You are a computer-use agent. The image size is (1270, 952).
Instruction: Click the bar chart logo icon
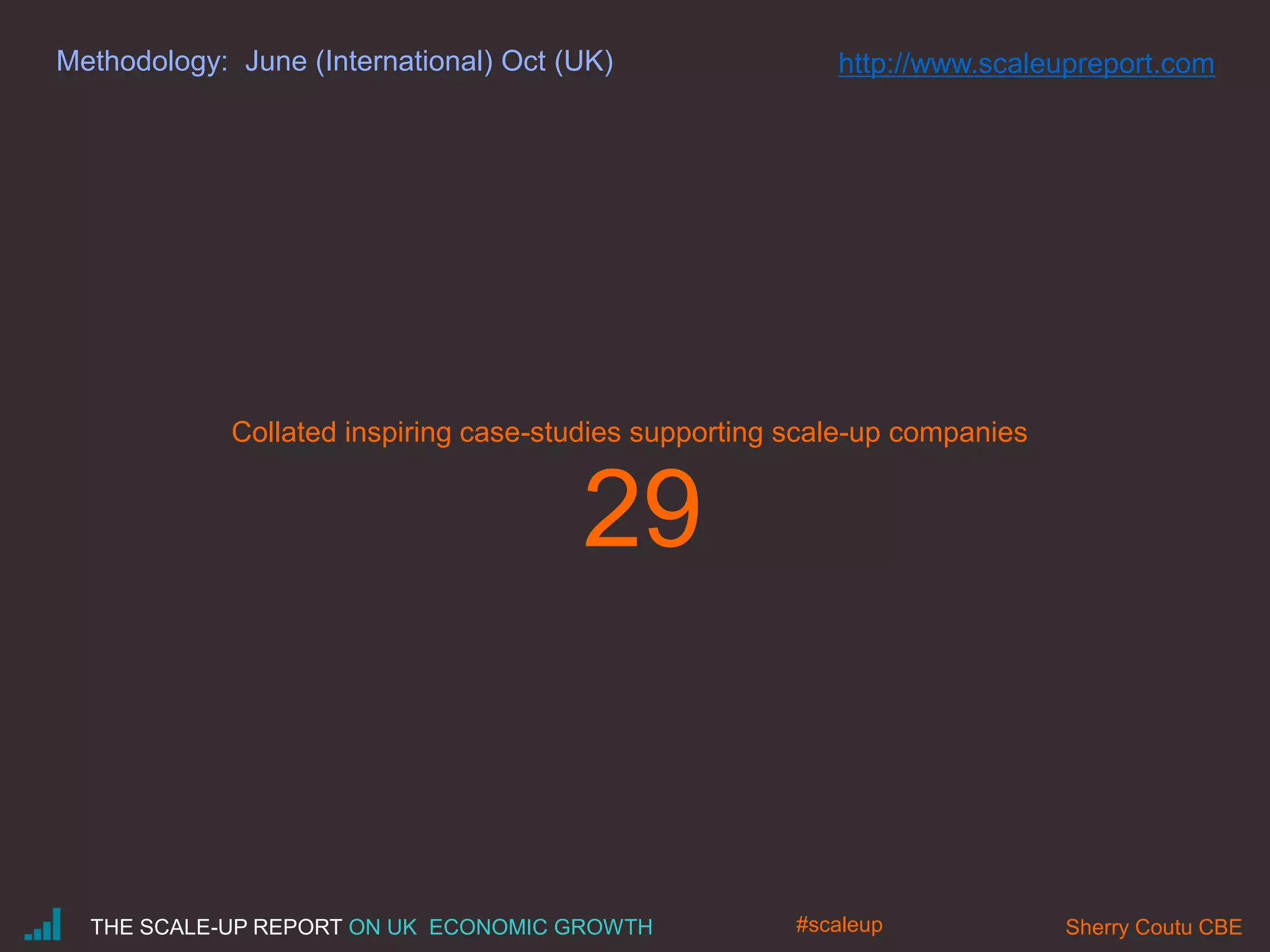(43, 924)
